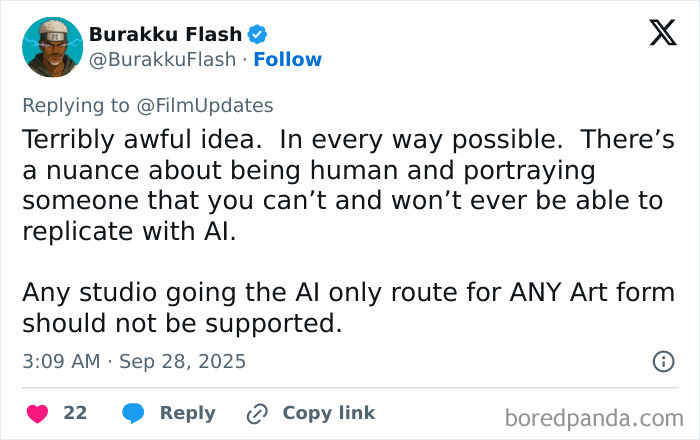
Task: Click the 22 likes count
Action: point(75,413)
